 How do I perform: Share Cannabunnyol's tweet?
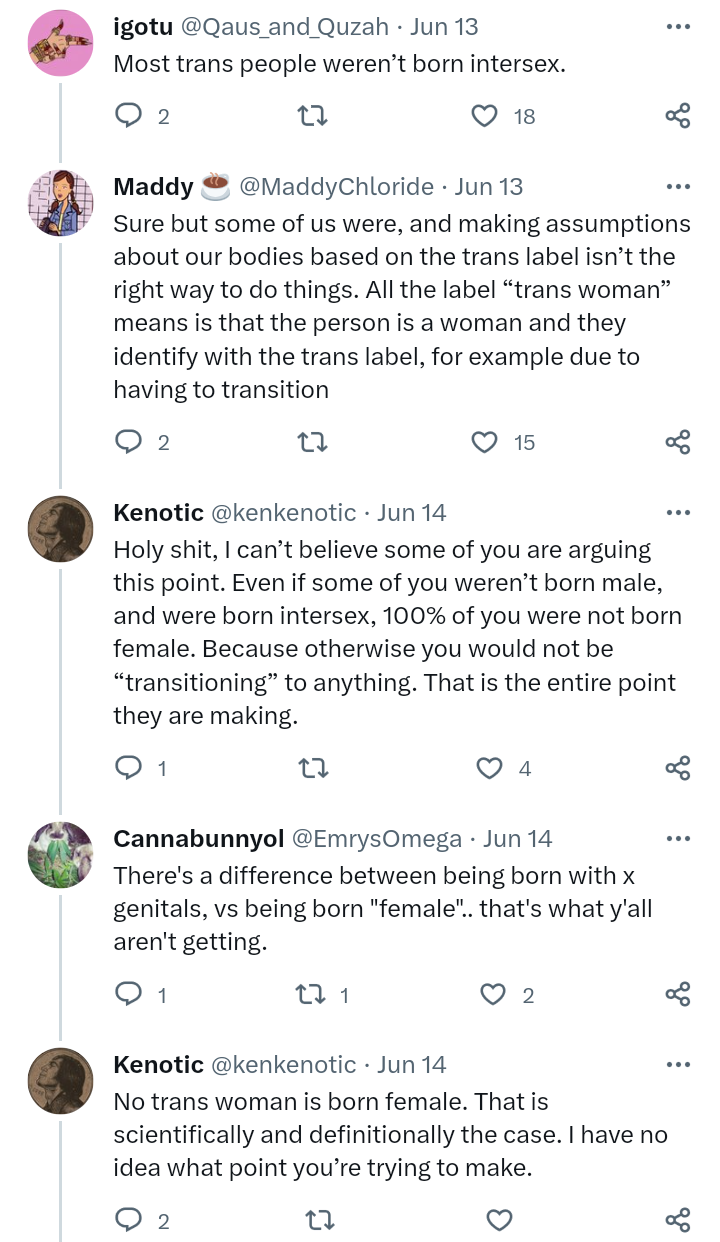[x=678, y=994]
